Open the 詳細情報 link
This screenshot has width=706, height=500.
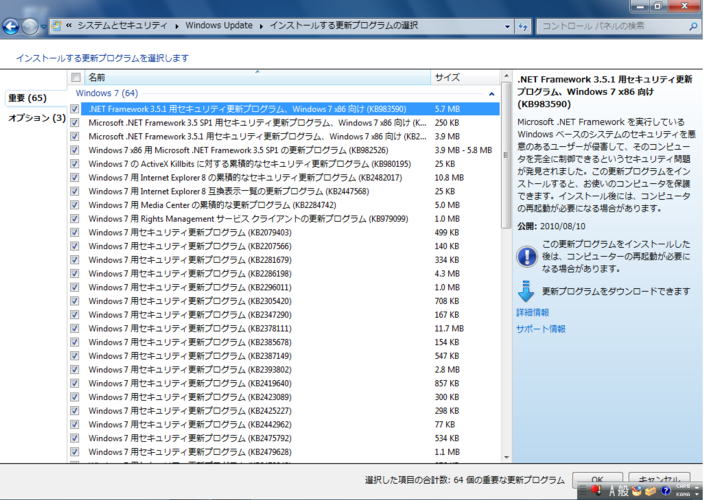(532, 312)
